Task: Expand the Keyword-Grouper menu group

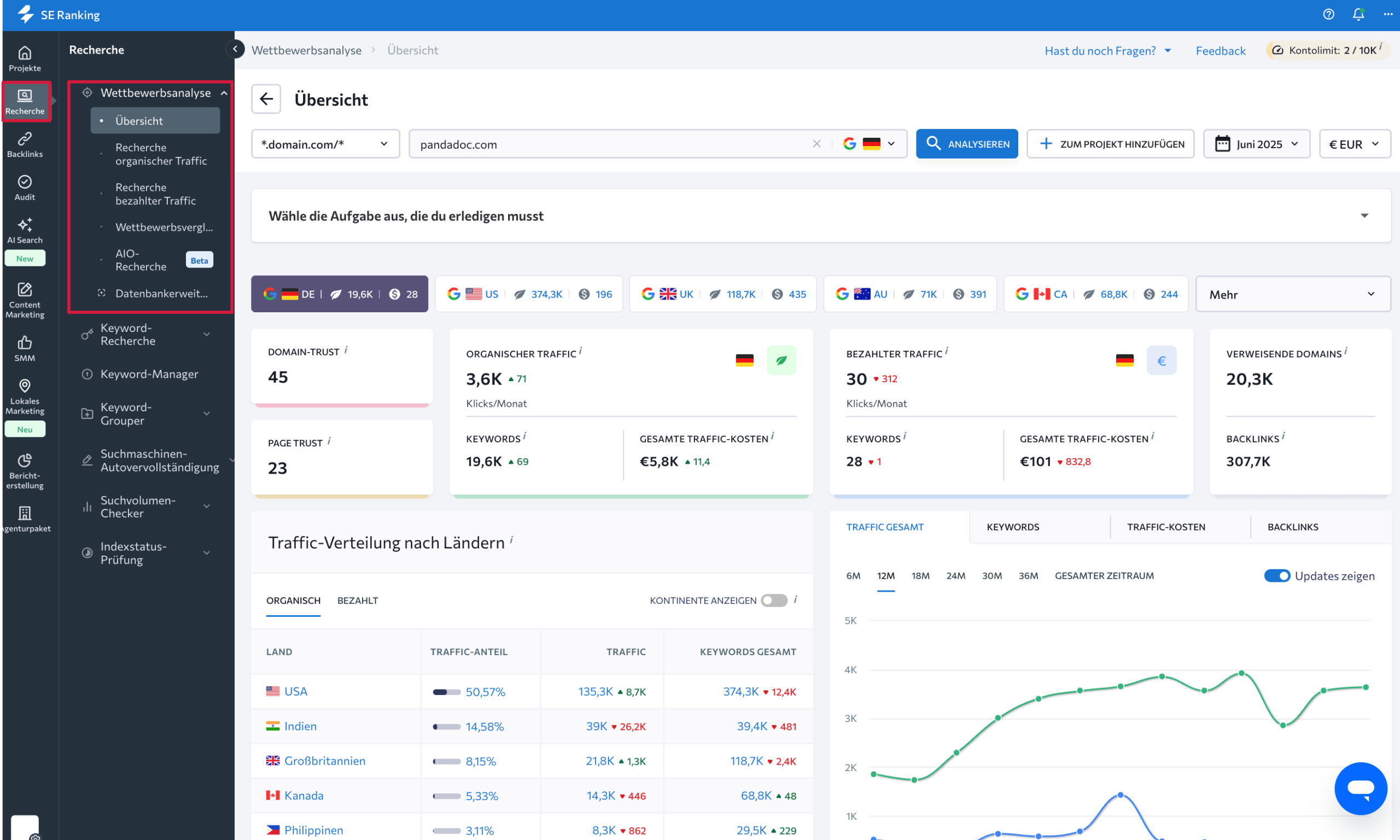Action: coord(207,414)
